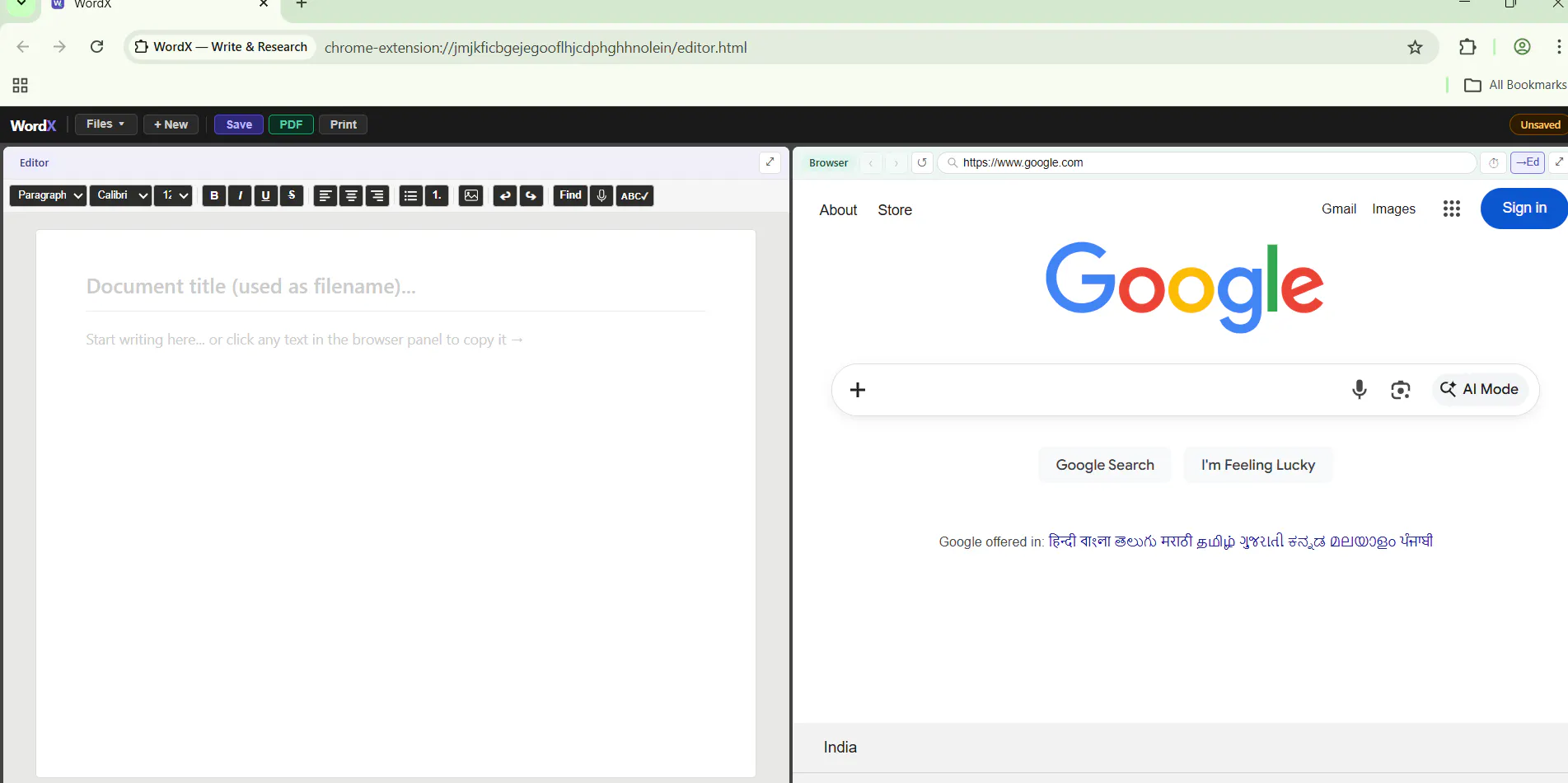Start Google voice search
The width and height of the screenshot is (1568, 783).
[x=1360, y=389]
